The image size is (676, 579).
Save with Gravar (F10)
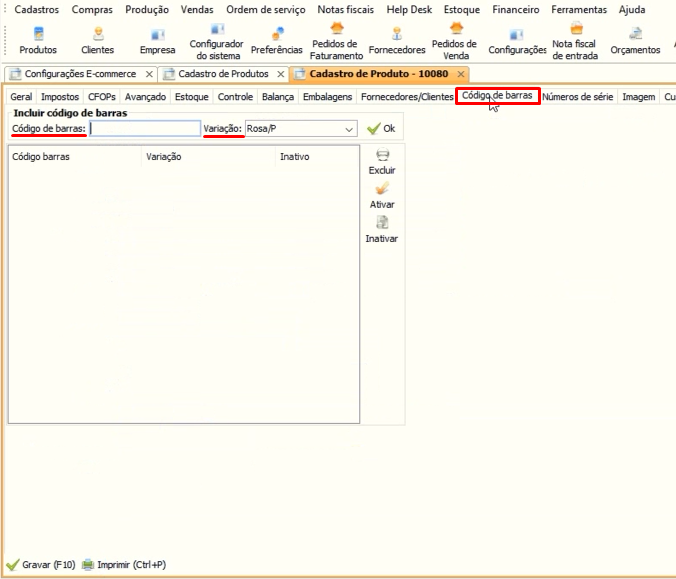tap(41, 565)
